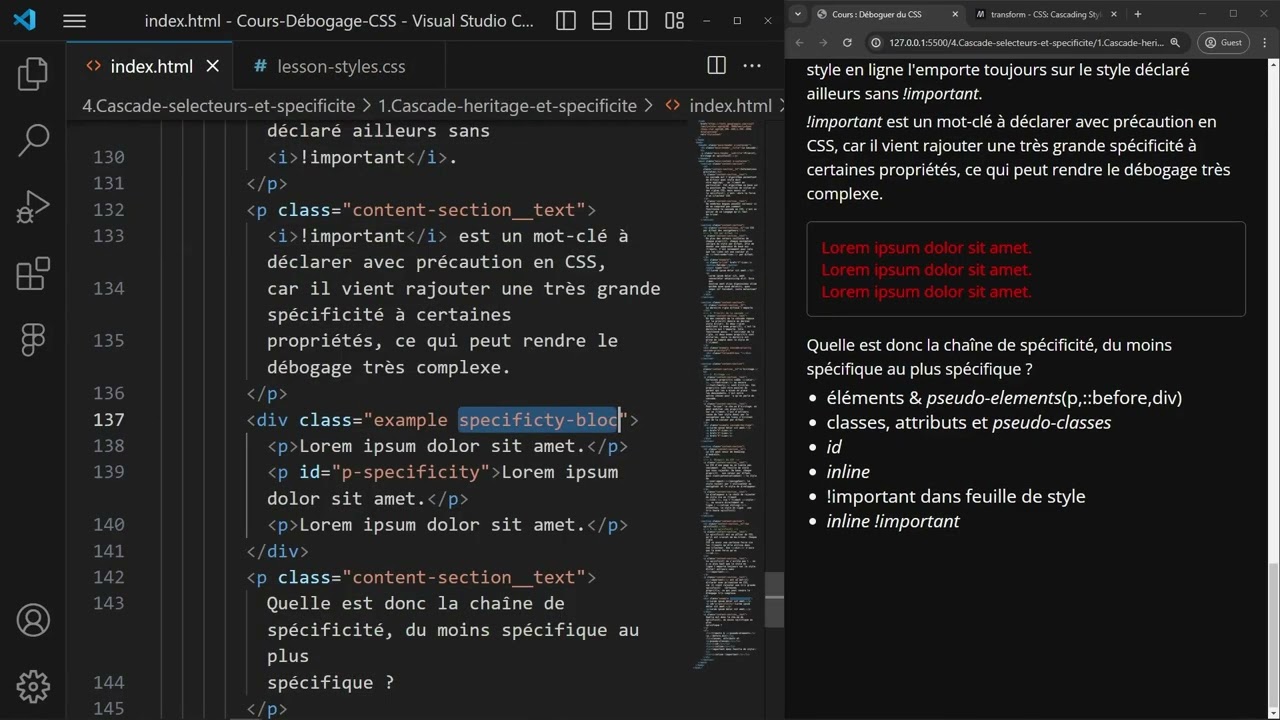View site information icon in address bar
This screenshot has width=1280, height=720.
pyautogui.click(x=876, y=43)
